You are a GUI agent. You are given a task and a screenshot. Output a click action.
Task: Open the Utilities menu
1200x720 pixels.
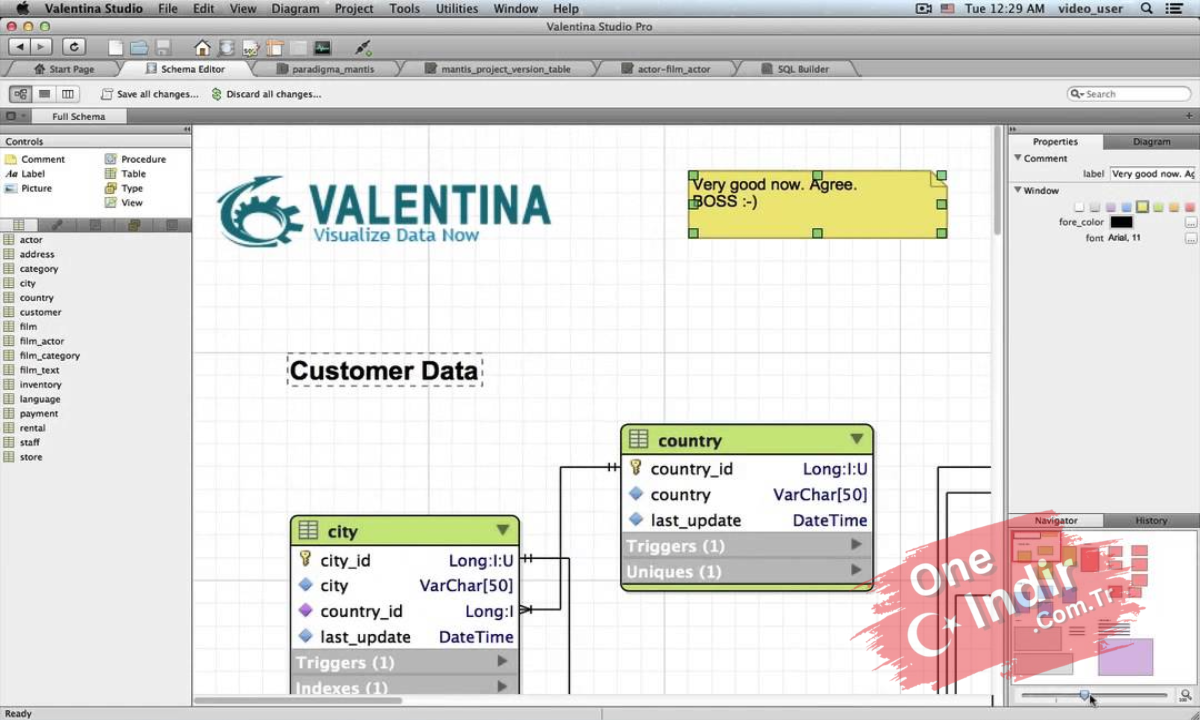[457, 8]
